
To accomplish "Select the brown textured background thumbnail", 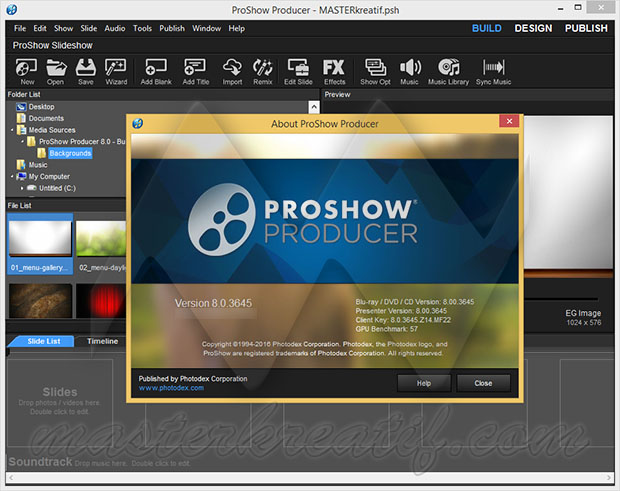I will (40, 301).
